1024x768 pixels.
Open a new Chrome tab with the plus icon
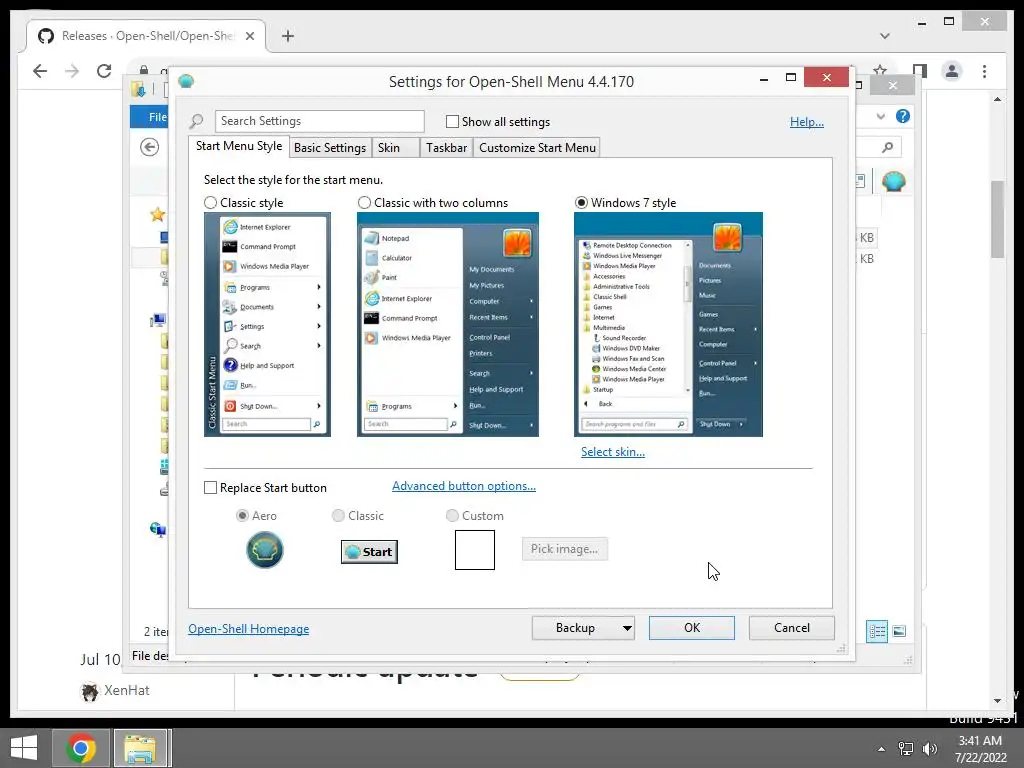(x=288, y=36)
